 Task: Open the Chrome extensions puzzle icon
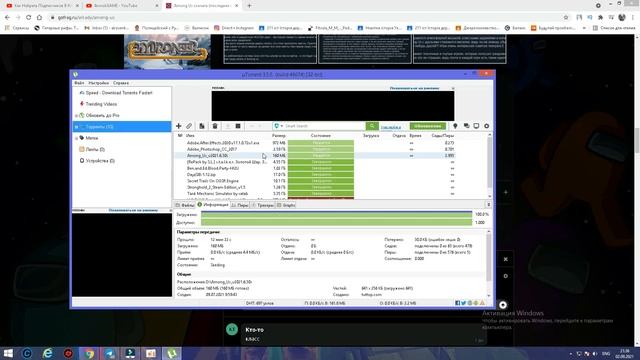pos(600,18)
